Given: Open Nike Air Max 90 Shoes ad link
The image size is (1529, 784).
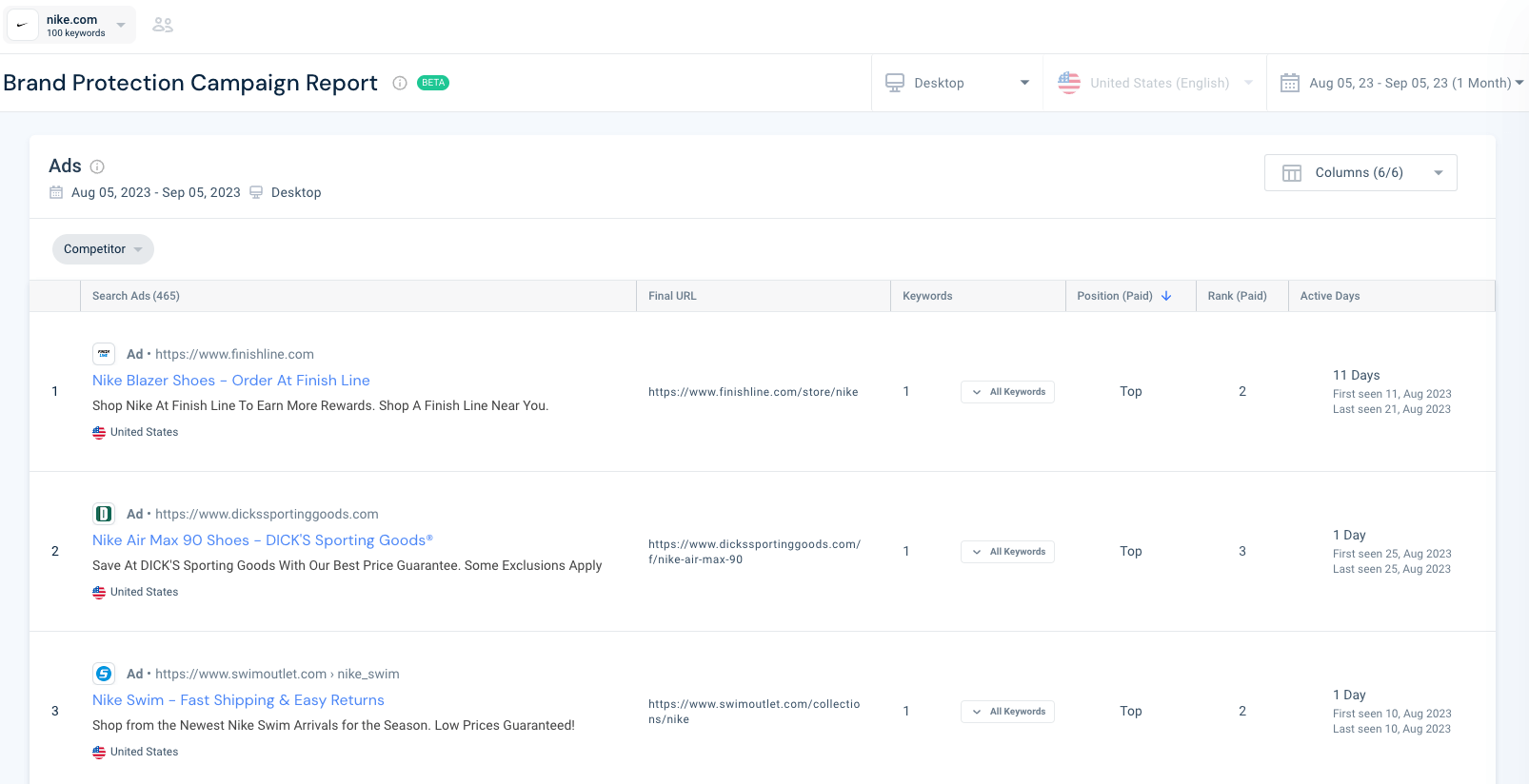Looking at the screenshot, I should pyautogui.click(x=262, y=540).
